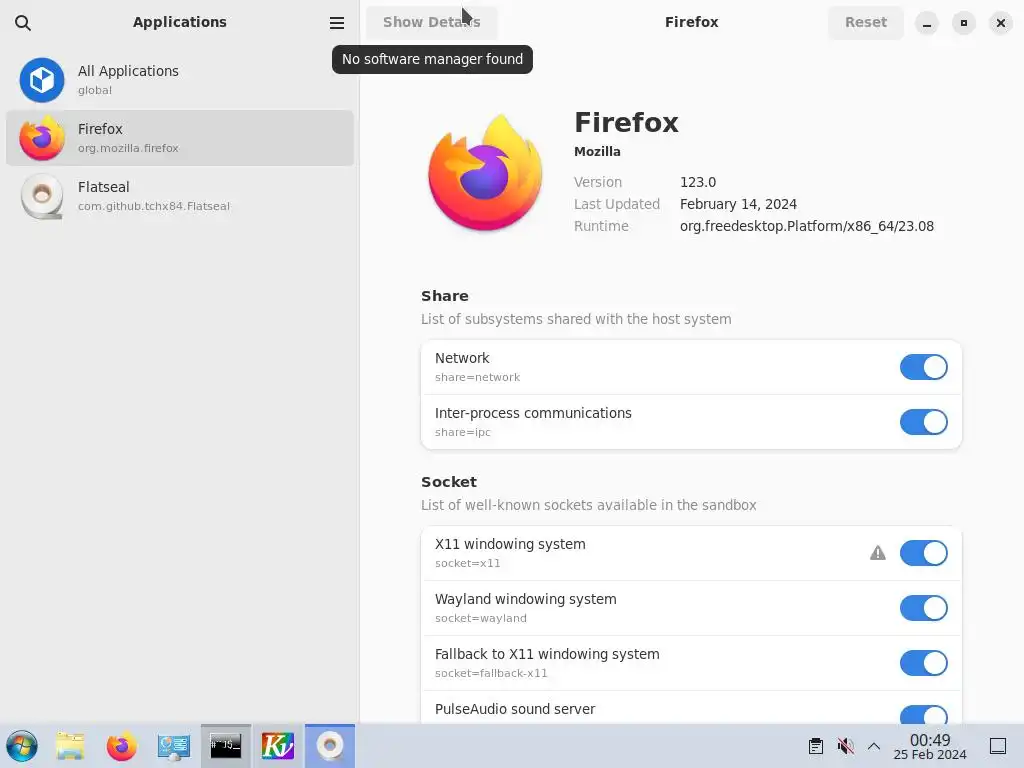
Task: Maximize the Flatseal window
Action: (963, 23)
